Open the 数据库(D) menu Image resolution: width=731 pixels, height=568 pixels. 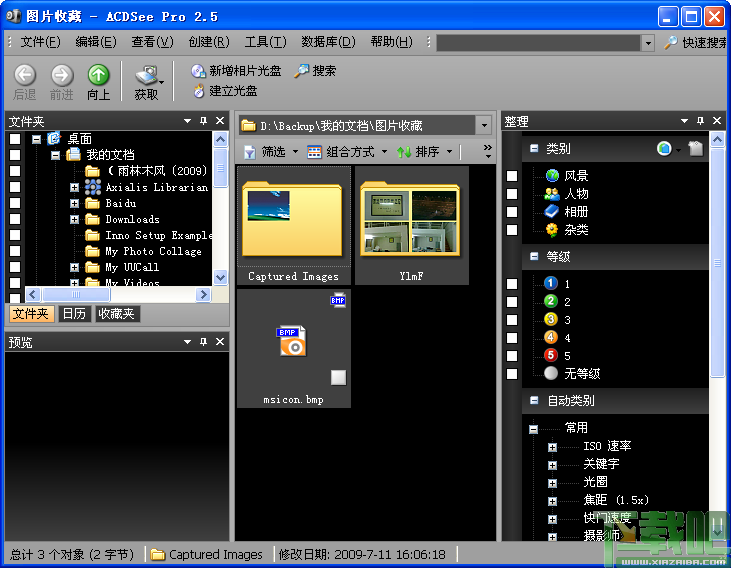coord(328,42)
